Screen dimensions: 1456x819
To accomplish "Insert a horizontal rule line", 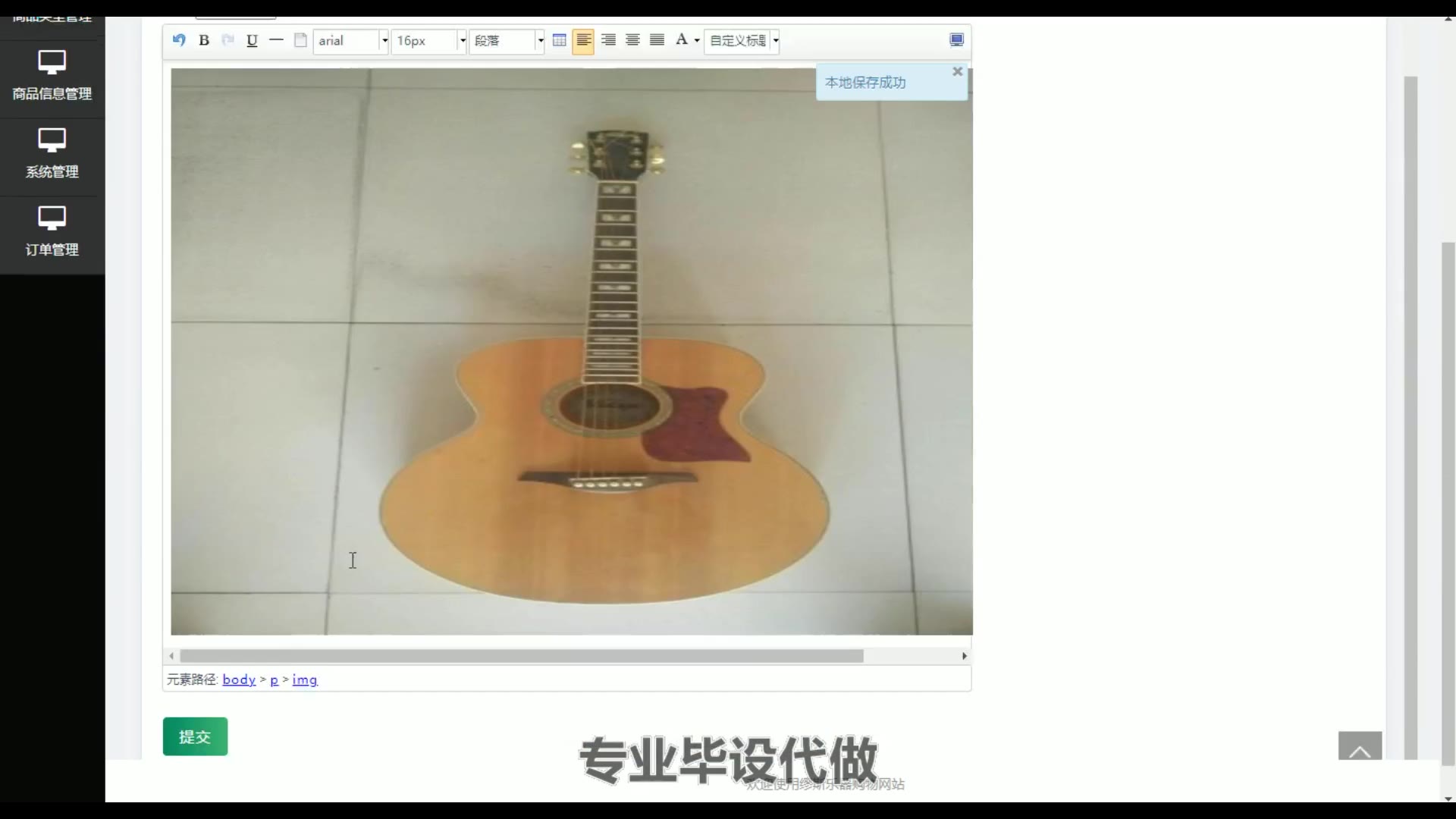I will click(276, 40).
